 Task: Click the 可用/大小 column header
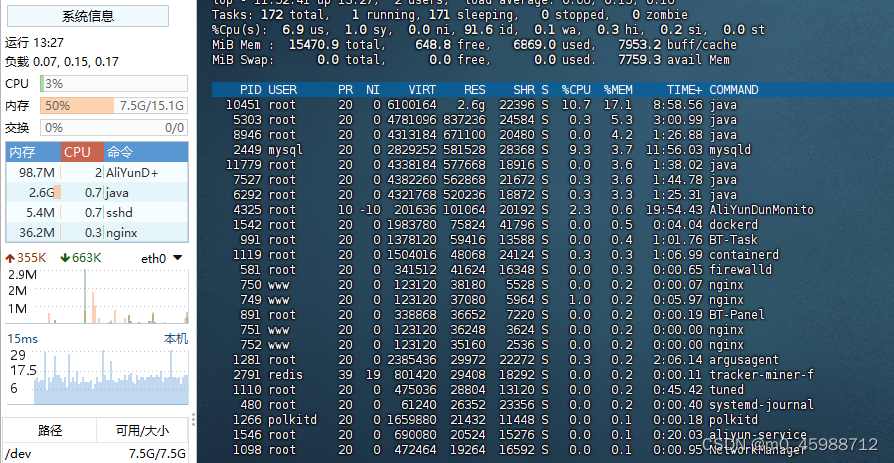pyautogui.click(x=142, y=430)
